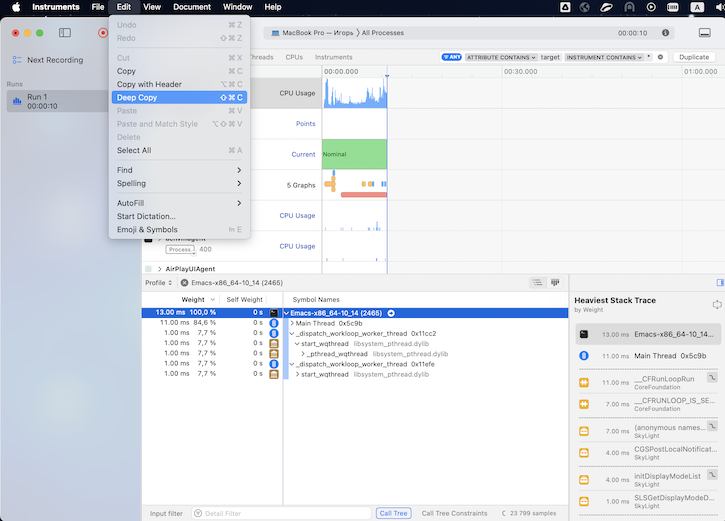Click the __CFRunLoopRun orange framework icon

coord(584,382)
